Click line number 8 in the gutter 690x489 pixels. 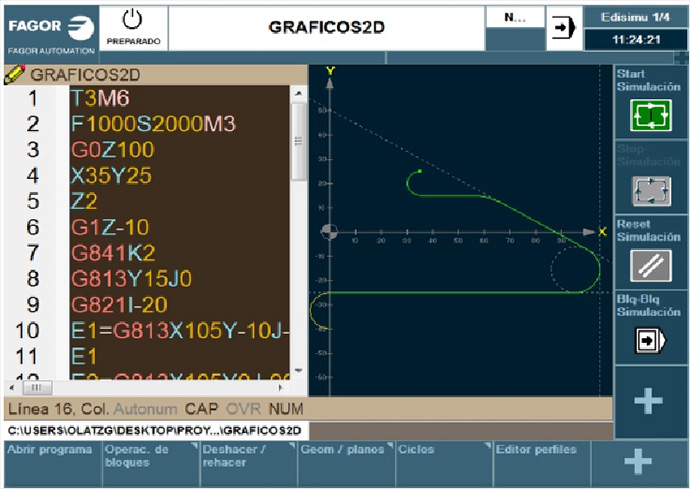(x=33, y=279)
